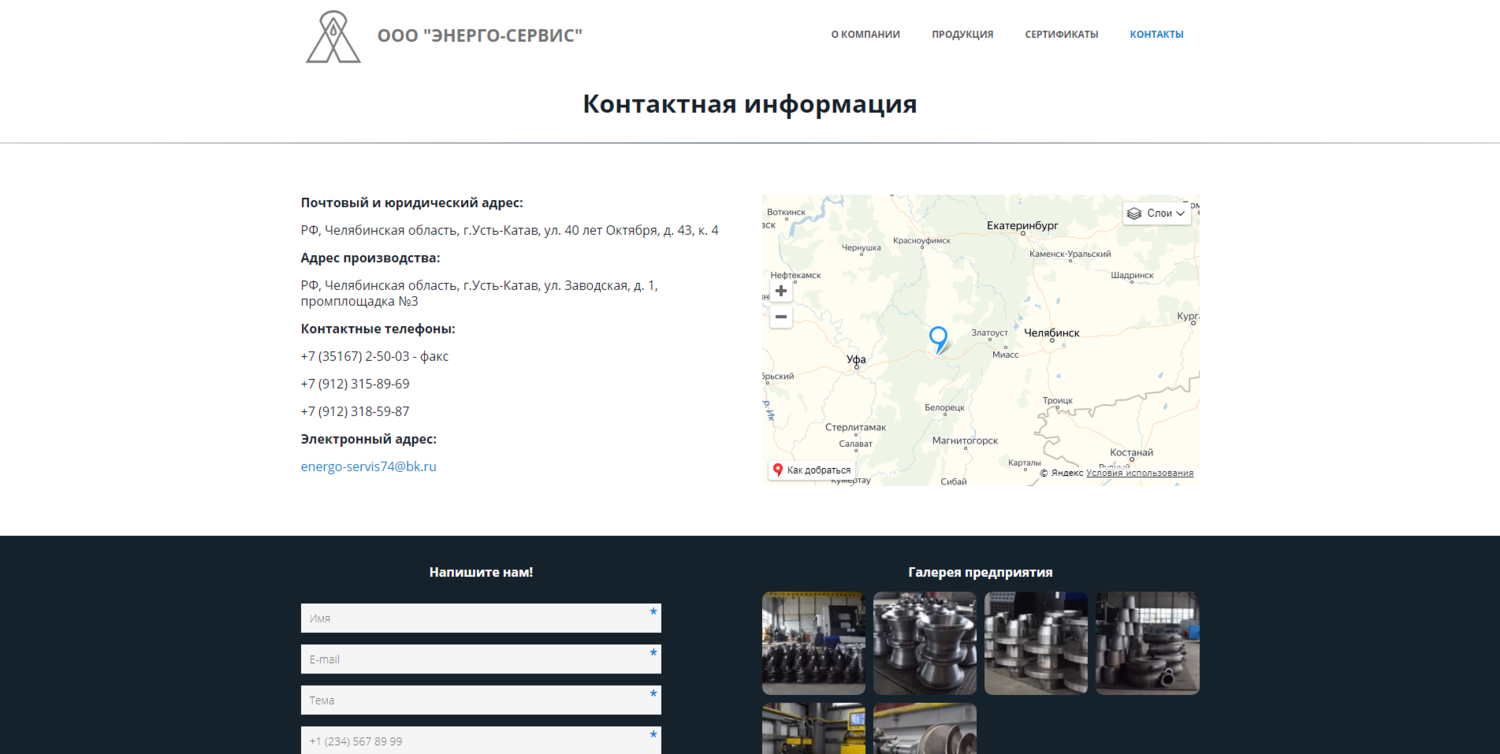The image size is (1500, 754).
Task: Open fifth gallery thumbnail with yellow machine
Action: pyautogui.click(x=814, y=728)
